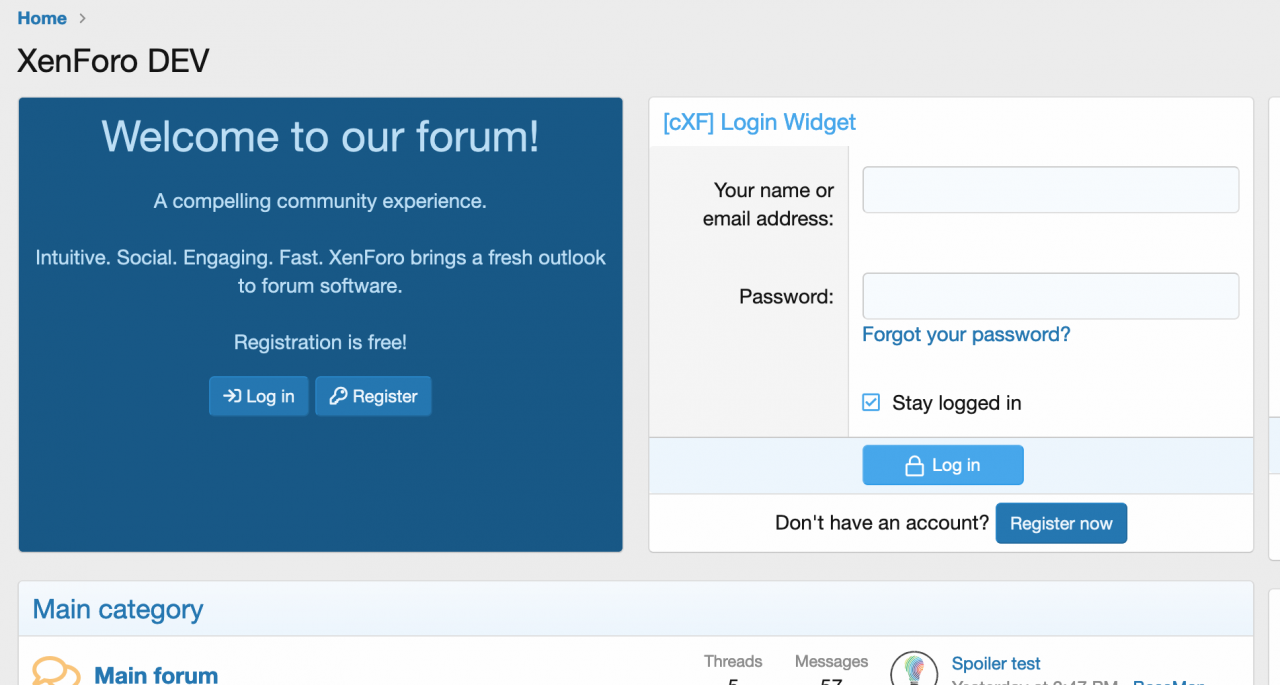This screenshot has width=1280, height=685.
Task: Click the Welcome to our forum heading
Action: (320, 136)
